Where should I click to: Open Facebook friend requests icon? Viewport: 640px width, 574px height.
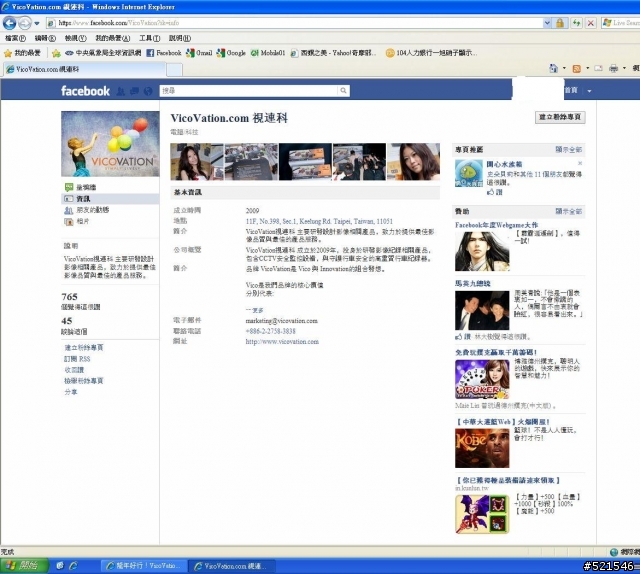click(x=121, y=91)
